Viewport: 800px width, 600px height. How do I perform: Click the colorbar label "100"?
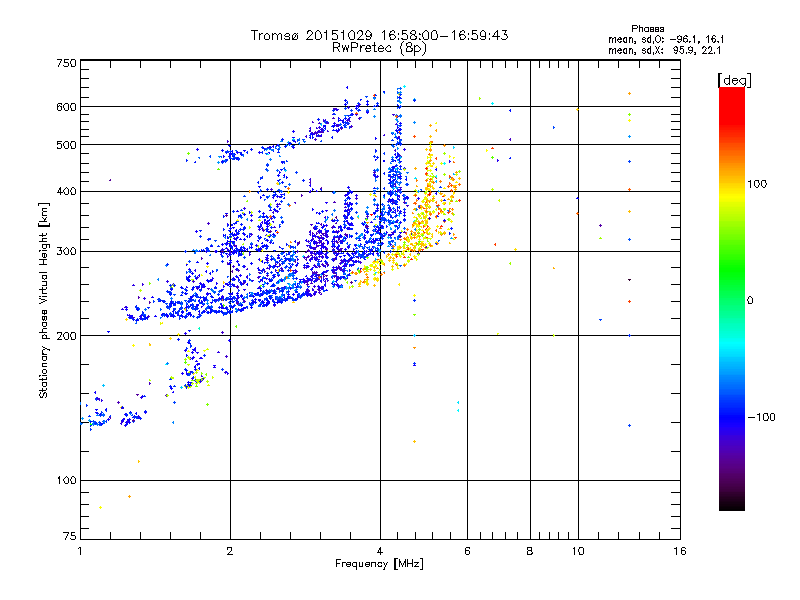pos(757,184)
